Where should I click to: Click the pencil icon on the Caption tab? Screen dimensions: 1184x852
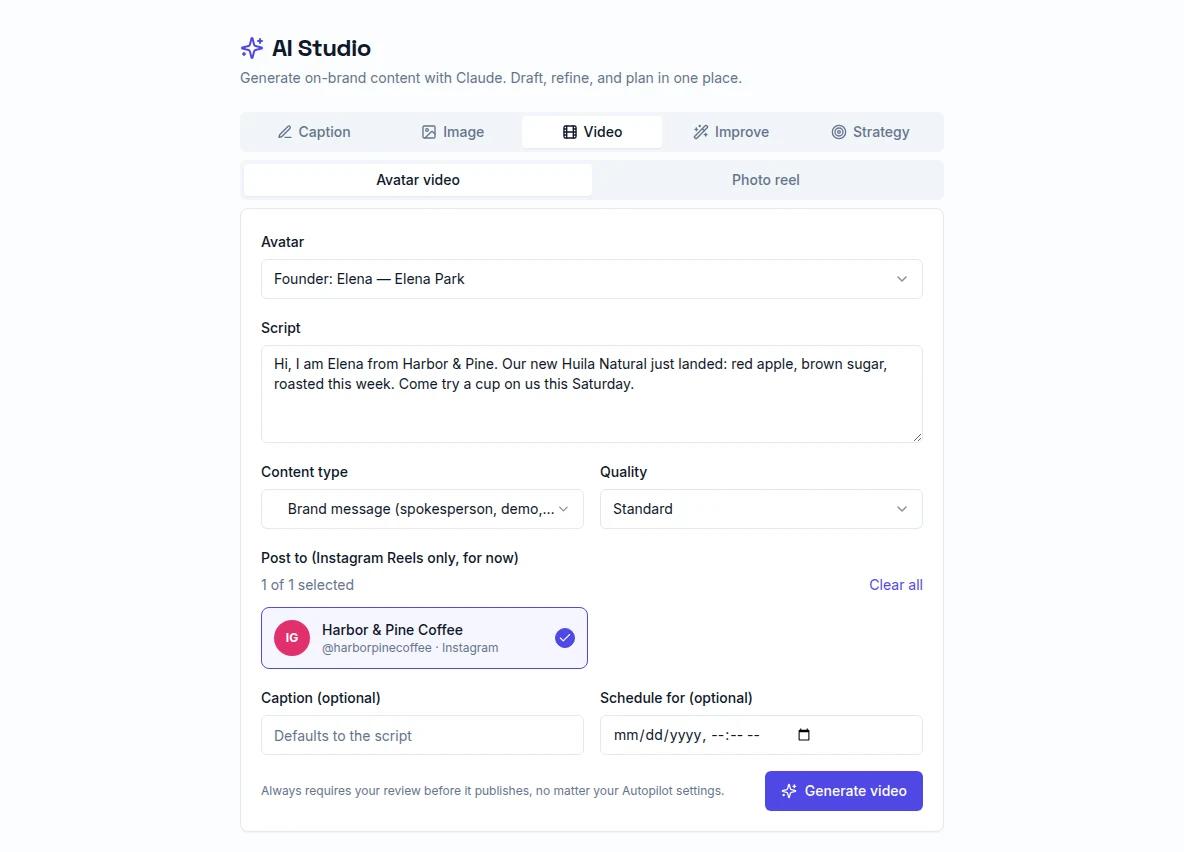pos(285,132)
